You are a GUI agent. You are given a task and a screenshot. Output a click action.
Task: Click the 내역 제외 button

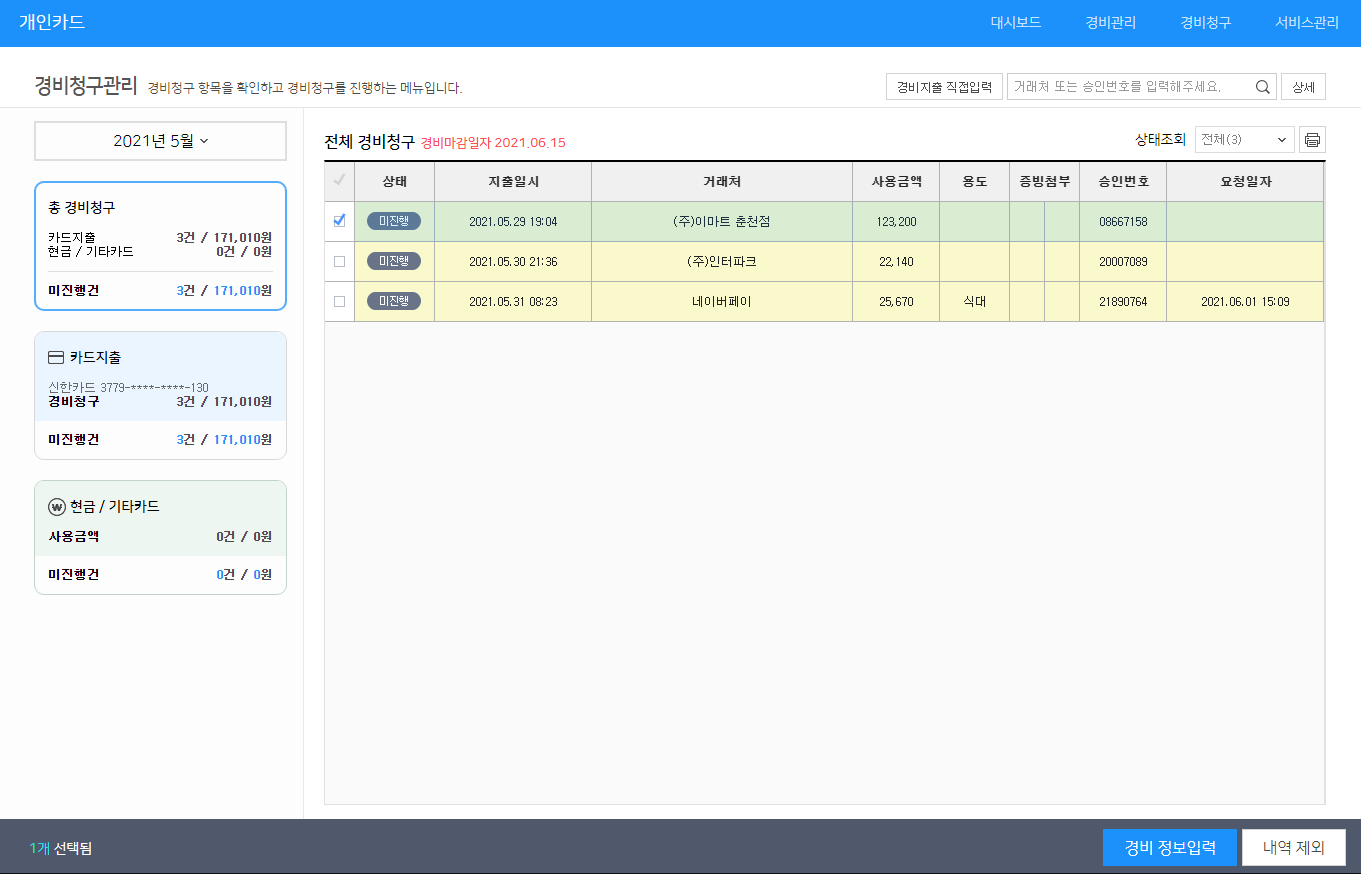coord(1293,848)
